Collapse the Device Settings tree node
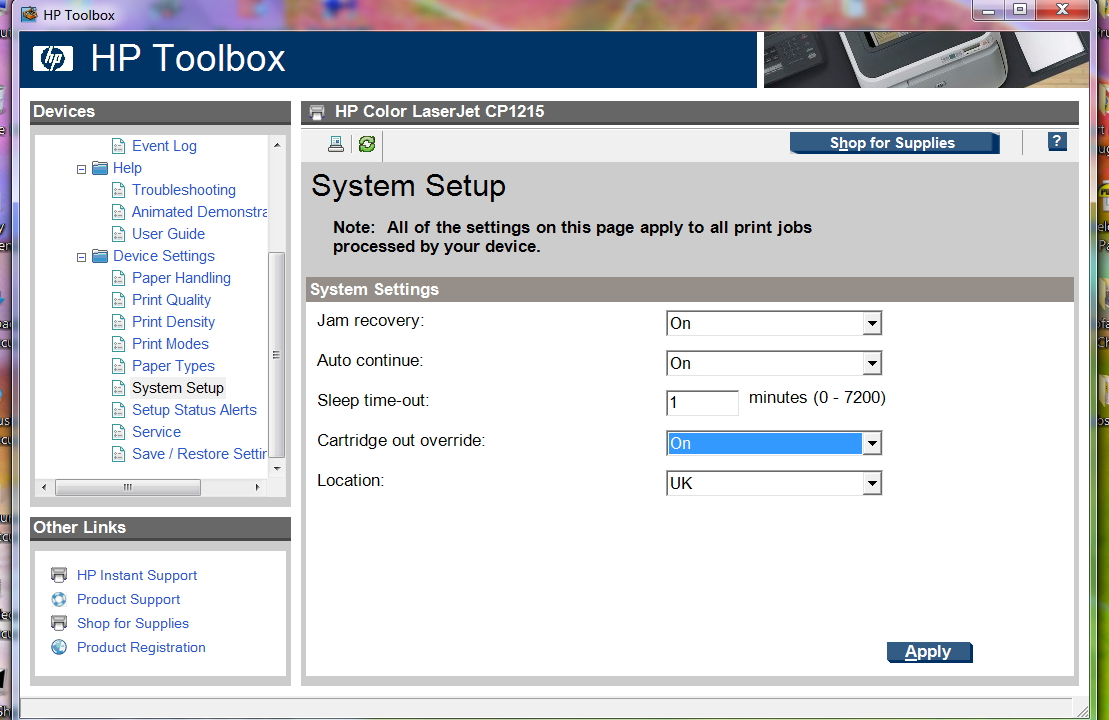Viewport: 1109px width, 720px height. point(82,257)
